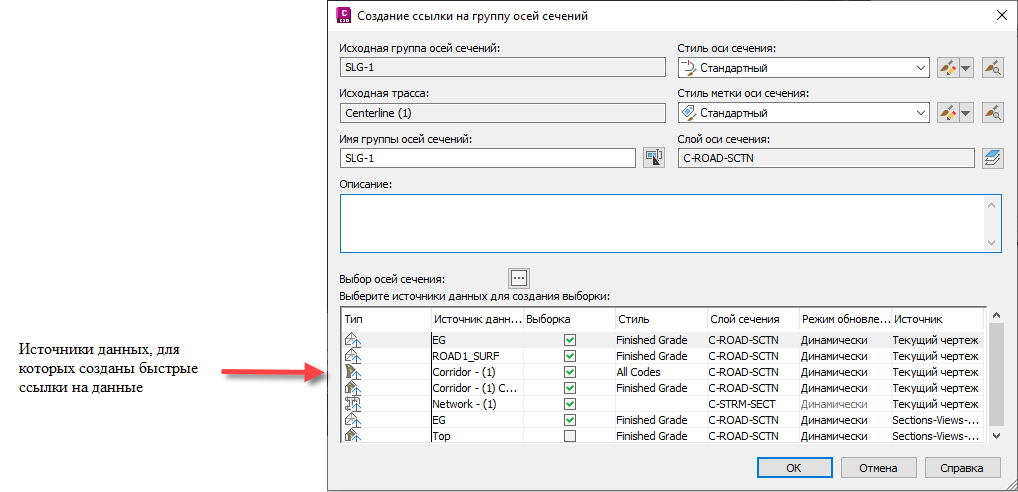The image size is (1018, 492).
Task: Open the section line style dropdown
Action: tap(921, 68)
